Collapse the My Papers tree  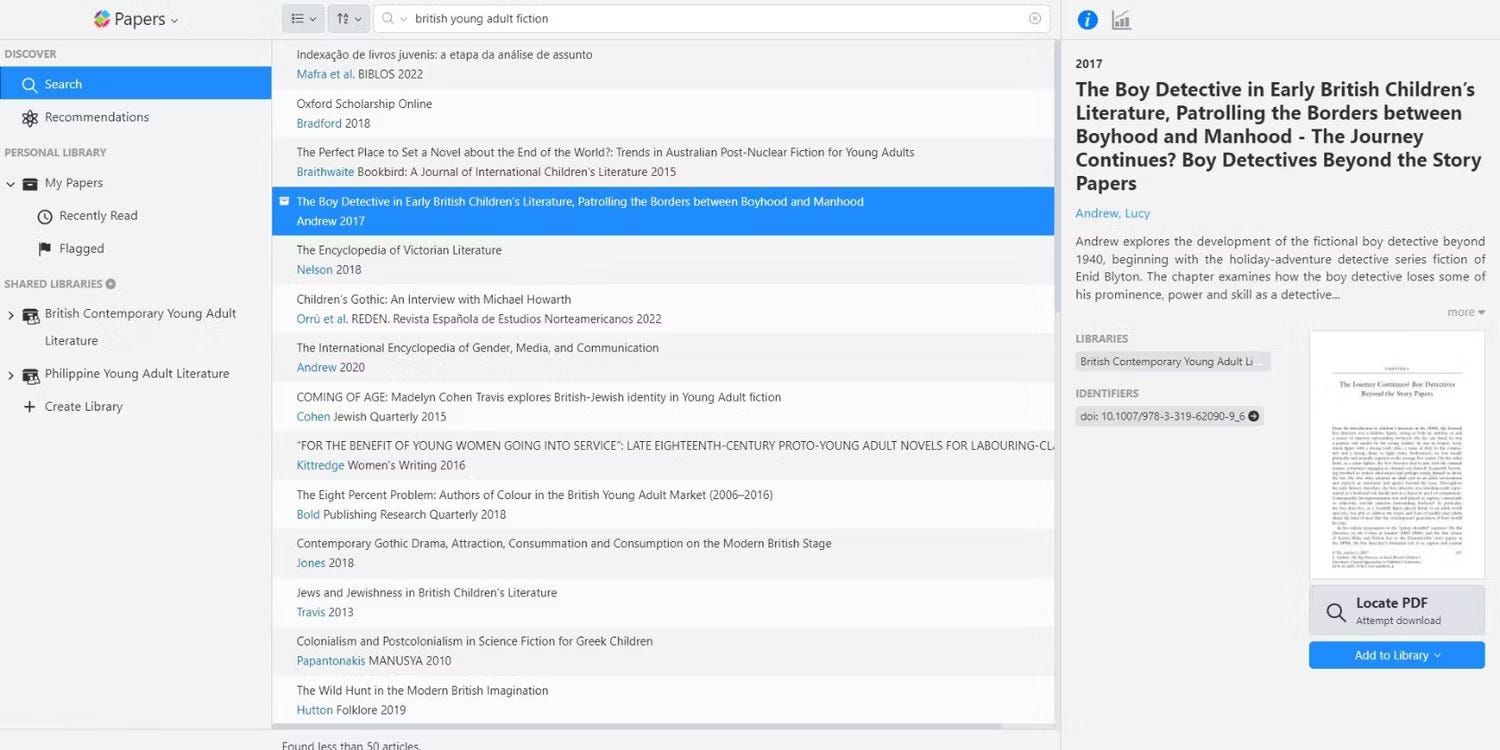pyautogui.click(x=11, y=184)
